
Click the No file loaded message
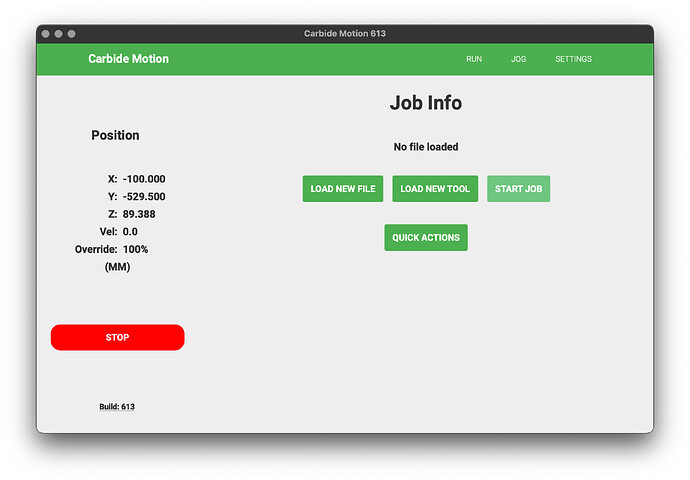(x=426, y=147)
